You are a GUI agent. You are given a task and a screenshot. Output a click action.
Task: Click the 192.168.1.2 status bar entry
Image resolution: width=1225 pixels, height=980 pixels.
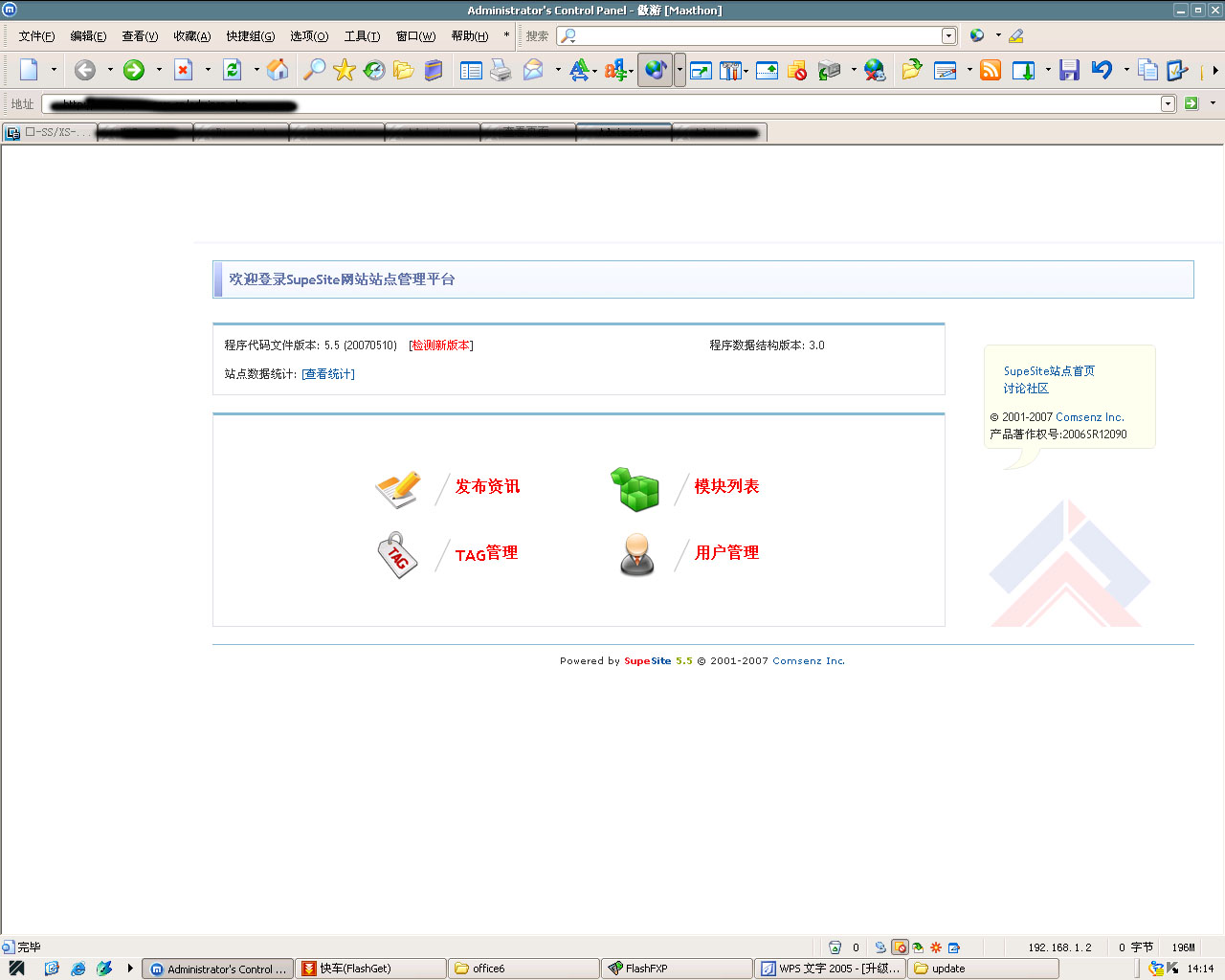pos(1059,947)
